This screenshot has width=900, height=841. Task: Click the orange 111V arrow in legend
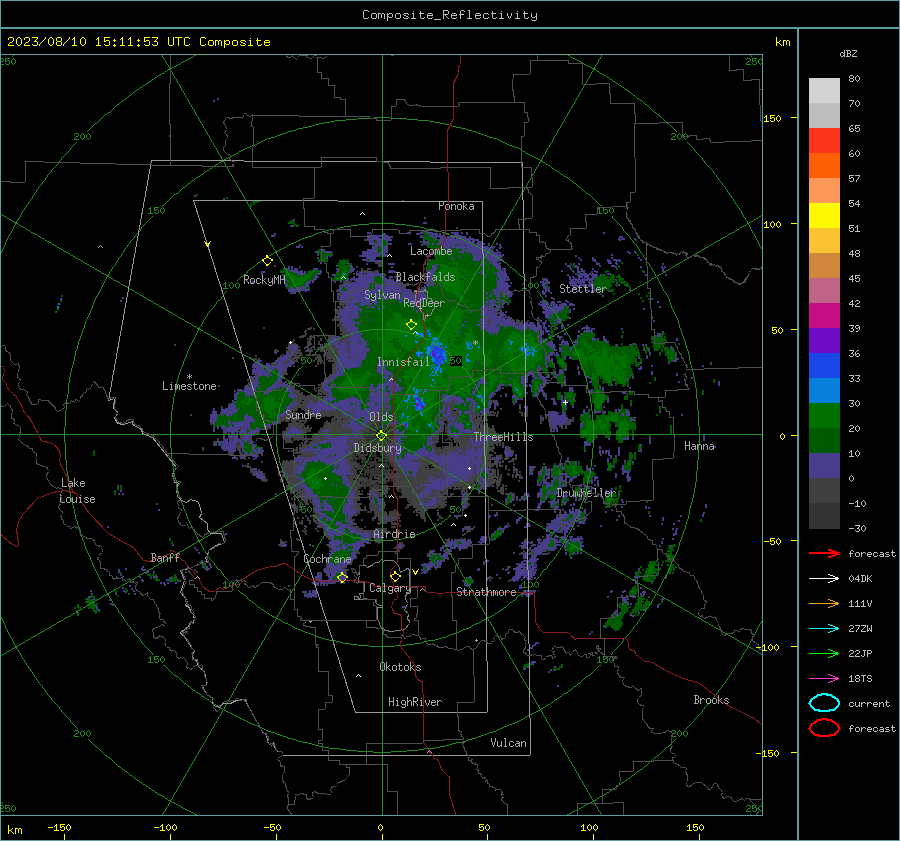824,603
